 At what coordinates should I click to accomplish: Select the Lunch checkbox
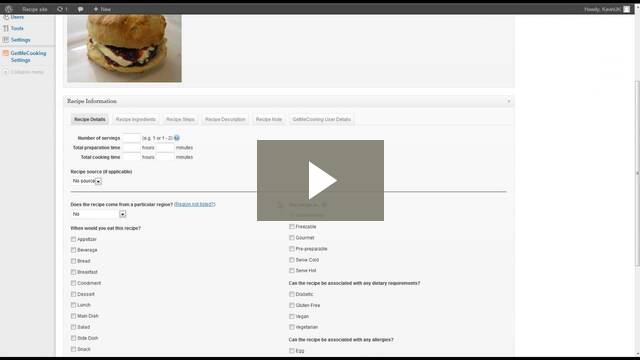(x=73, y=305)
